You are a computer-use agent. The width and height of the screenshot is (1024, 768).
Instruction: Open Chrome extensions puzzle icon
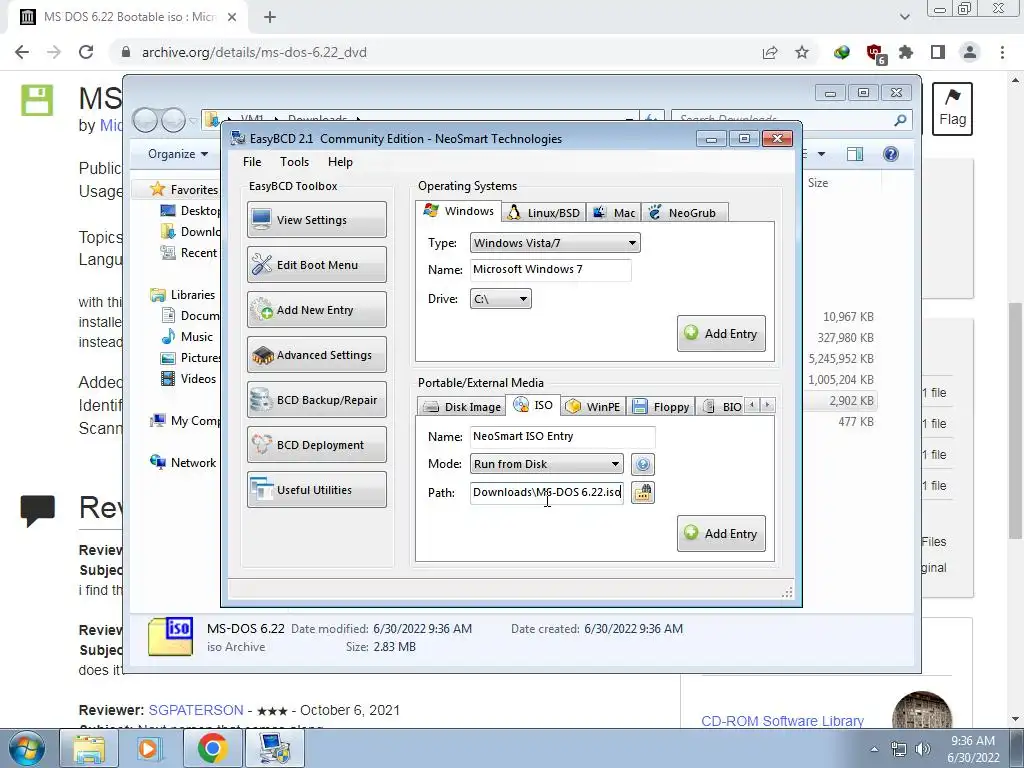point(906,52)
